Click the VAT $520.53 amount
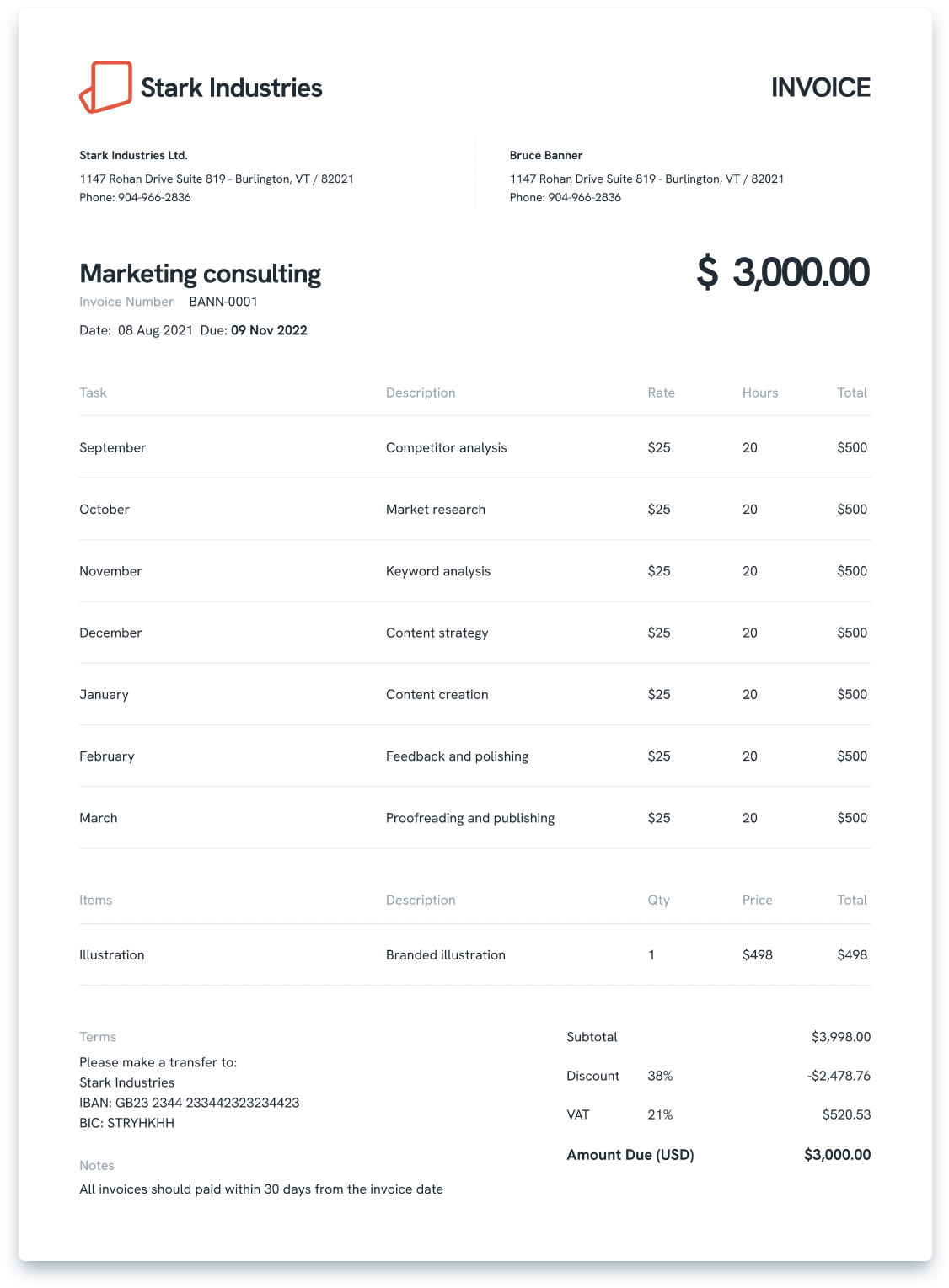This screenshot has height=1288, width=949. tap(846, 1114)
